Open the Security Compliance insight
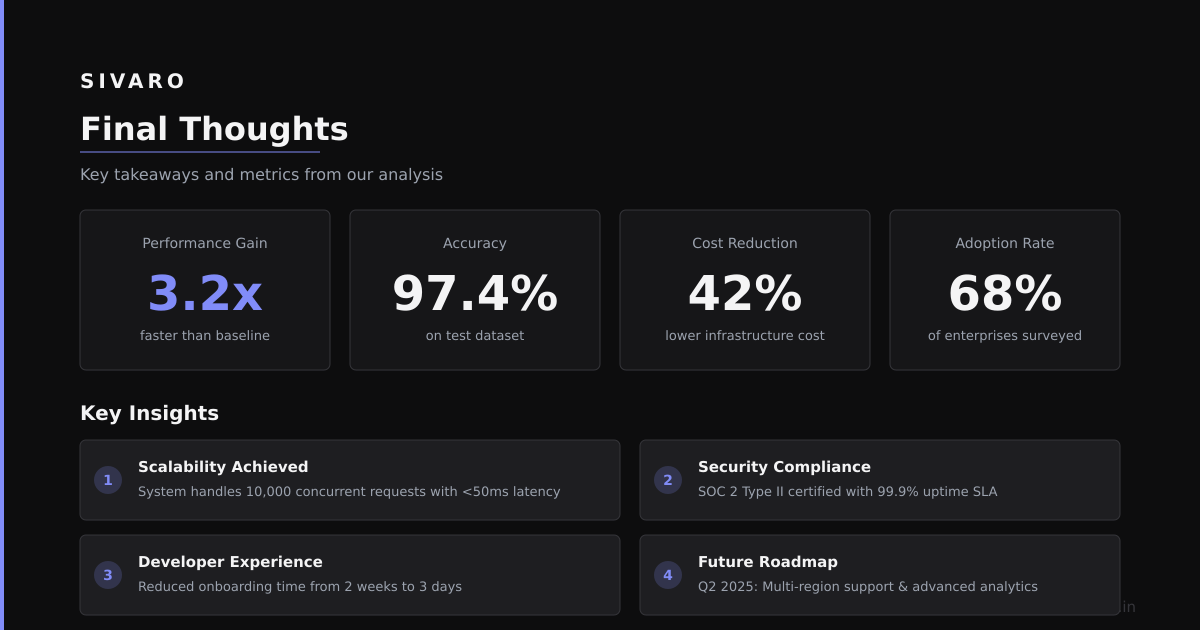Image resolution: width=1200 pixels, height=630 pixels. coord(880,480)
